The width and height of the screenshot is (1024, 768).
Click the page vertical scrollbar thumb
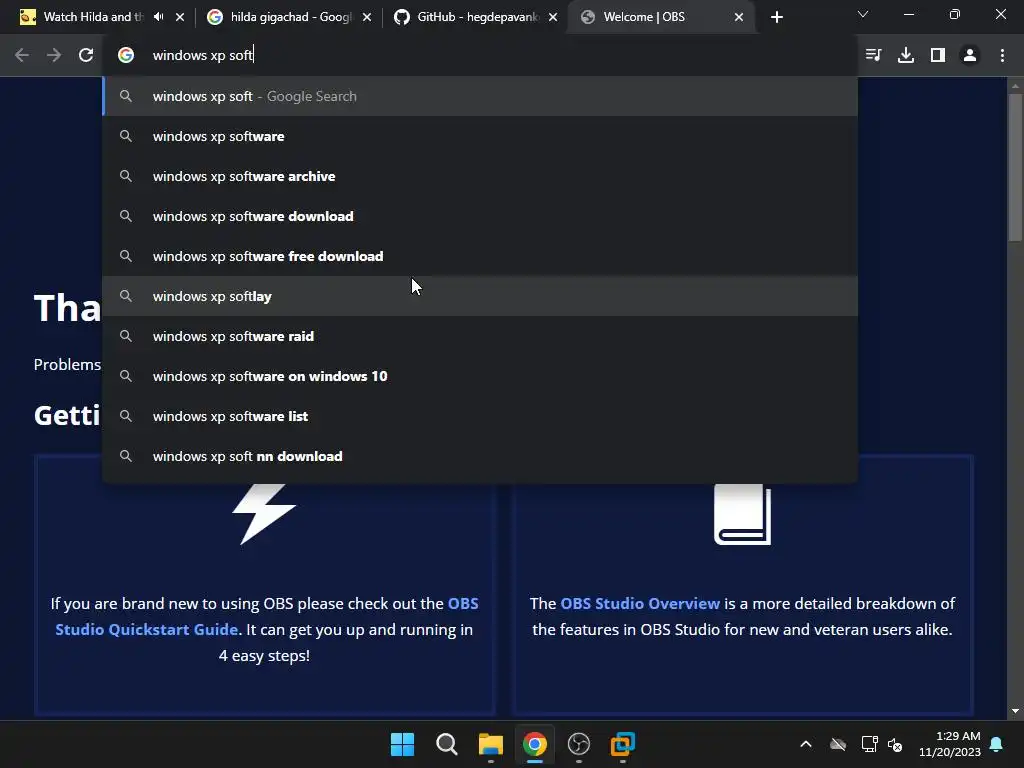pyautogui.click(x=1015, y=168)
